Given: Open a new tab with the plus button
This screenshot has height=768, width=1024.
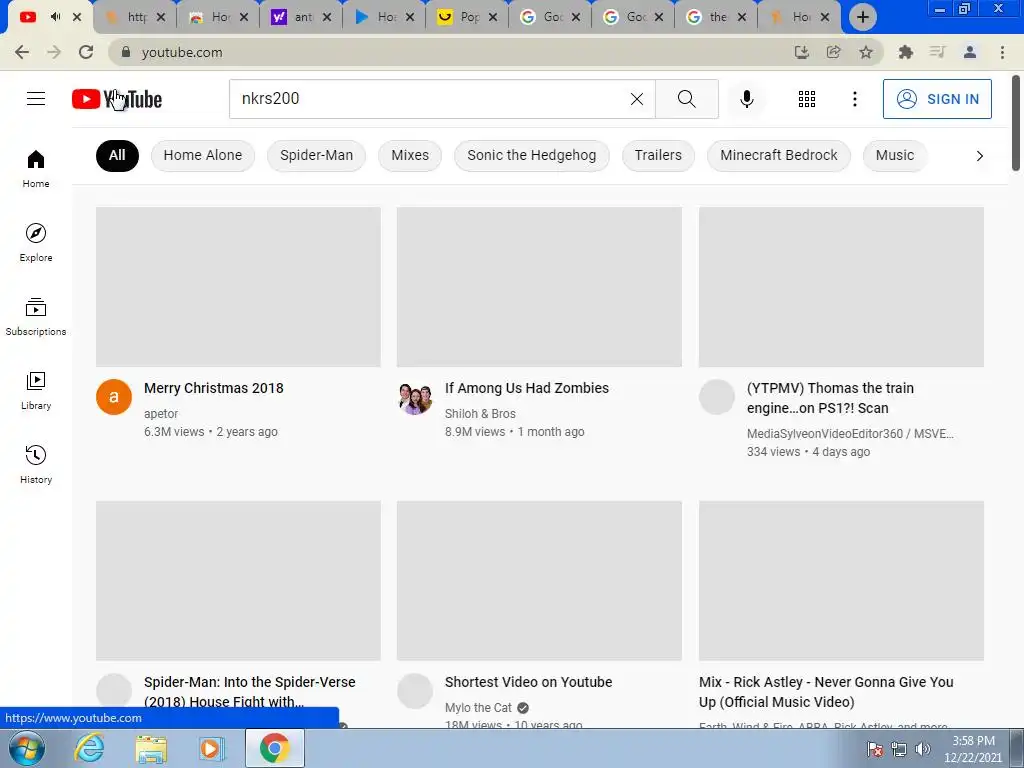Looking at the screenshot, I should point(862,17).
